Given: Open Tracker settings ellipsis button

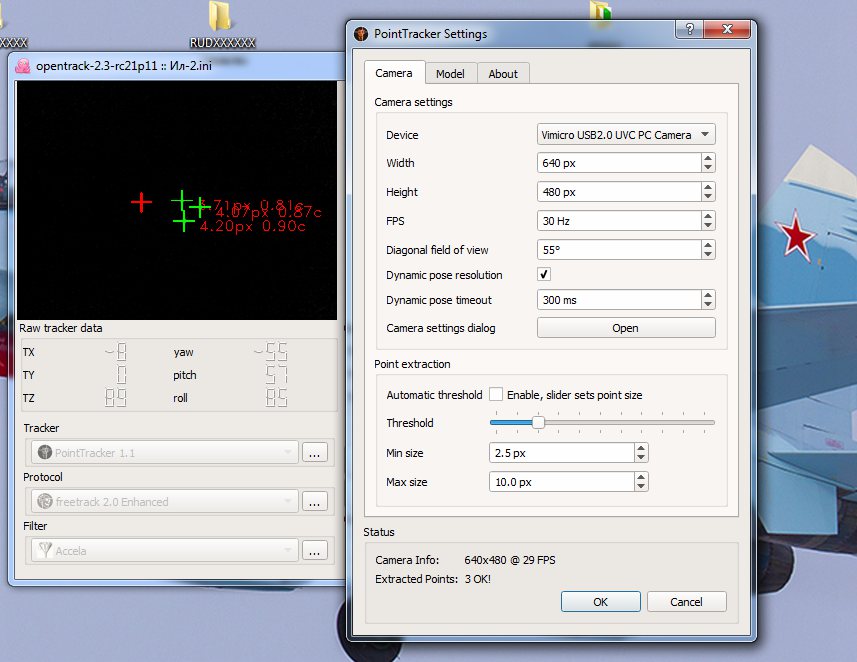Looking at the screenshot, I should pos(314,452).
